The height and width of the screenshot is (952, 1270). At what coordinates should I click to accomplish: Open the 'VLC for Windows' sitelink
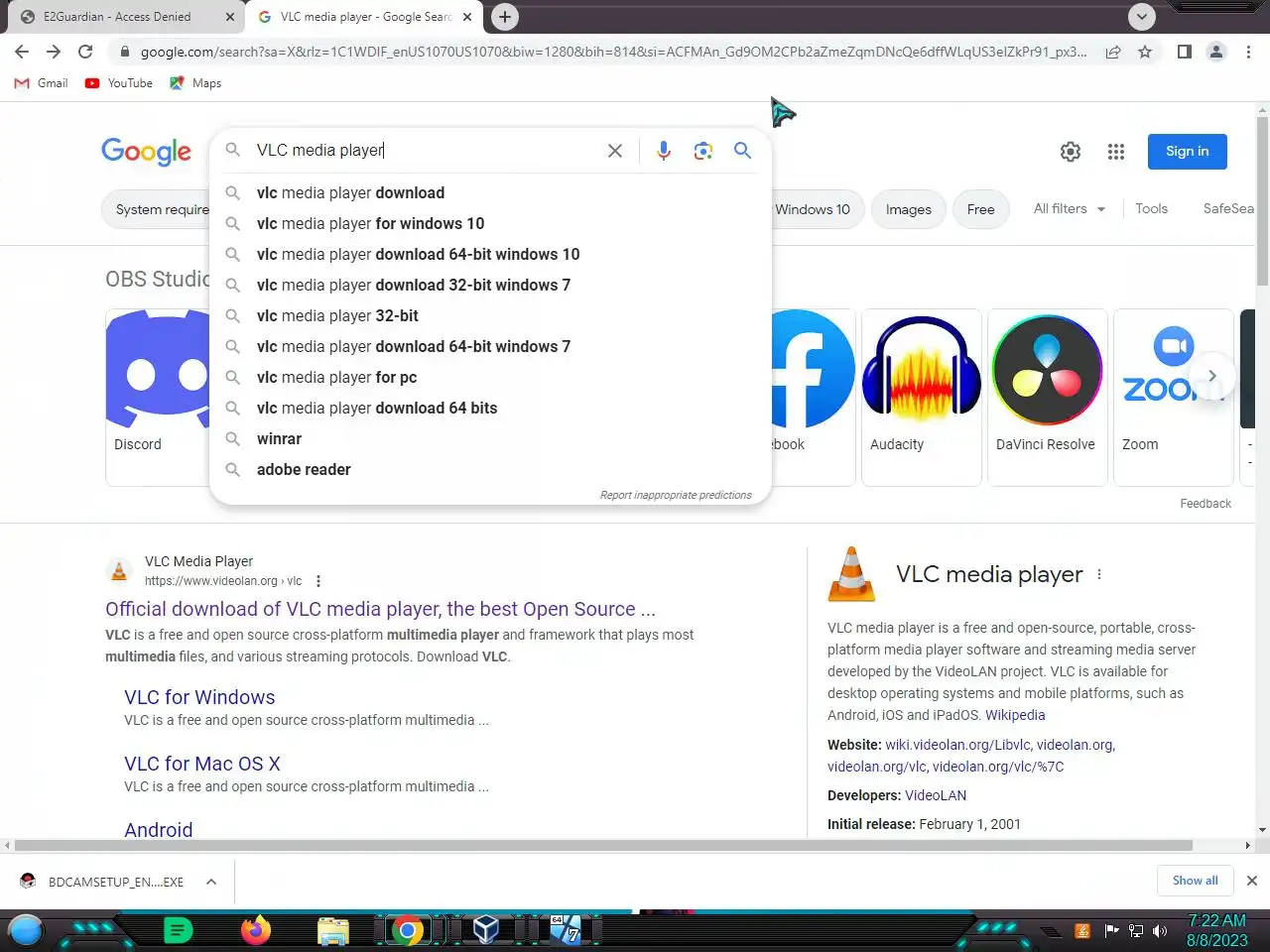pyautogui.click(x=199, y=697)
